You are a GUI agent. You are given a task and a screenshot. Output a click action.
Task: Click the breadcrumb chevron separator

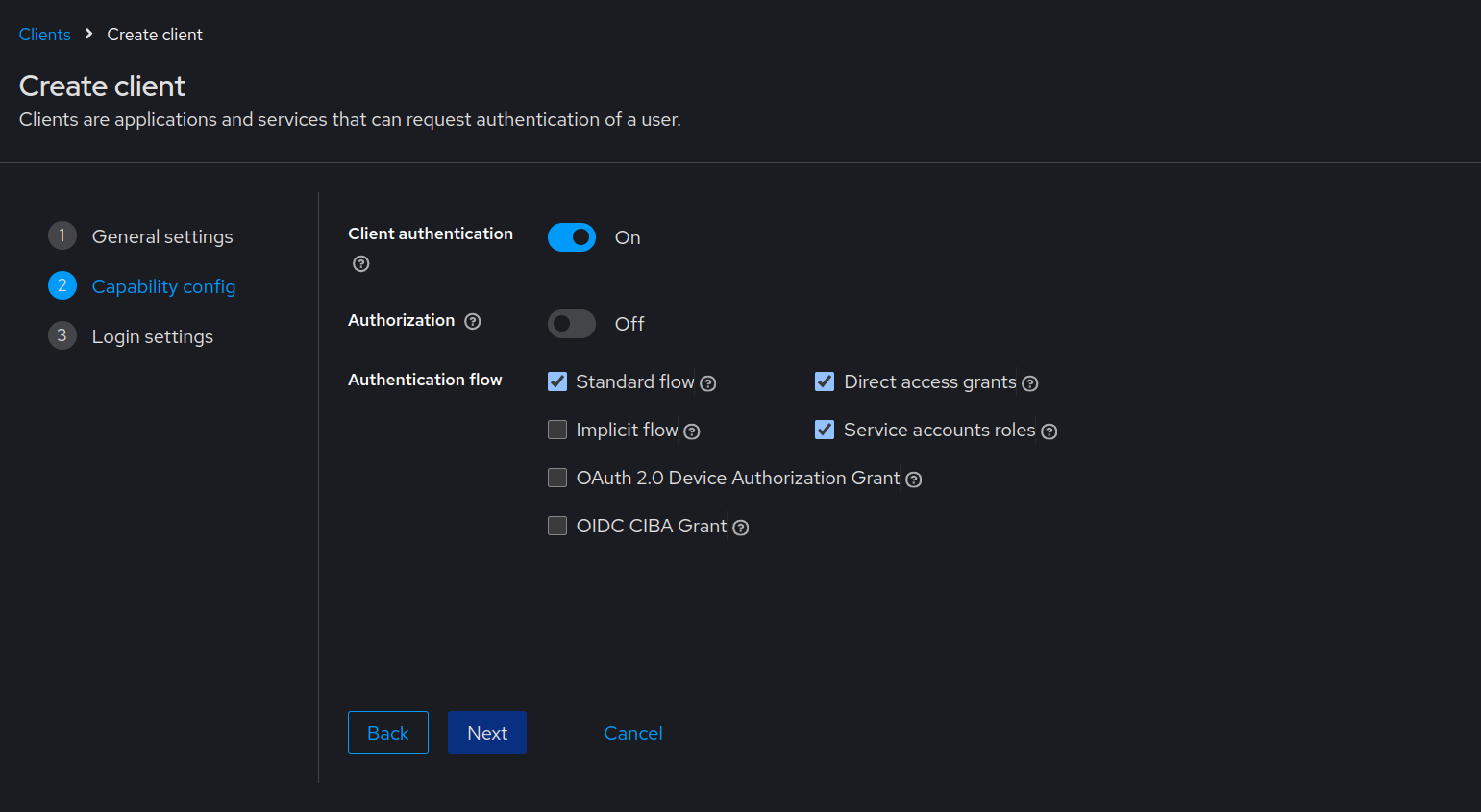click(88, 34)
